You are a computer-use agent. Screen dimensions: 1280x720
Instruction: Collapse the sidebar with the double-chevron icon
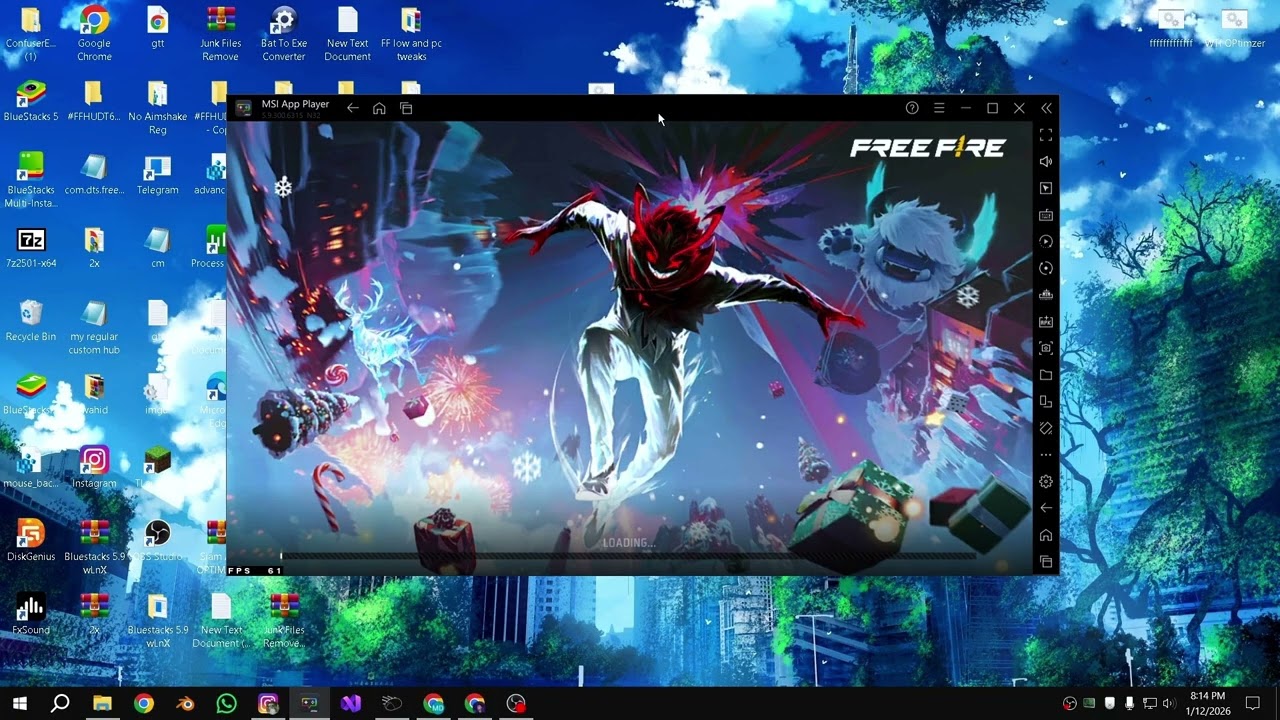click(1046, 108)
